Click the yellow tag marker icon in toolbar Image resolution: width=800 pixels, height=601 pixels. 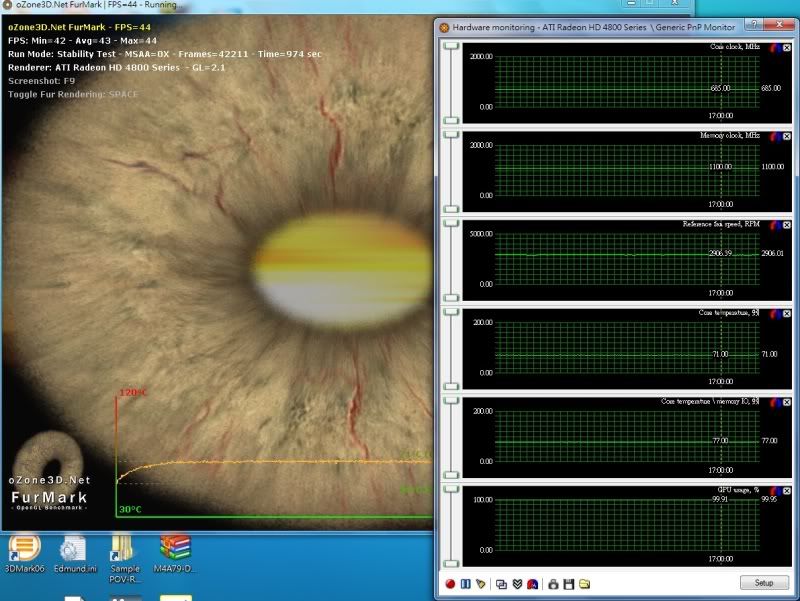click(481, 584)
